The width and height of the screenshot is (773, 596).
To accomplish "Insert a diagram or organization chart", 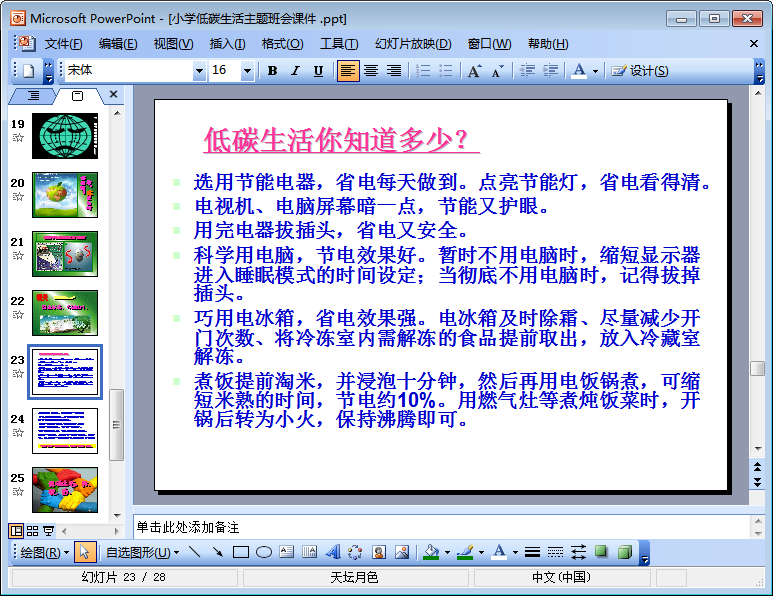I will click(355, 552).
